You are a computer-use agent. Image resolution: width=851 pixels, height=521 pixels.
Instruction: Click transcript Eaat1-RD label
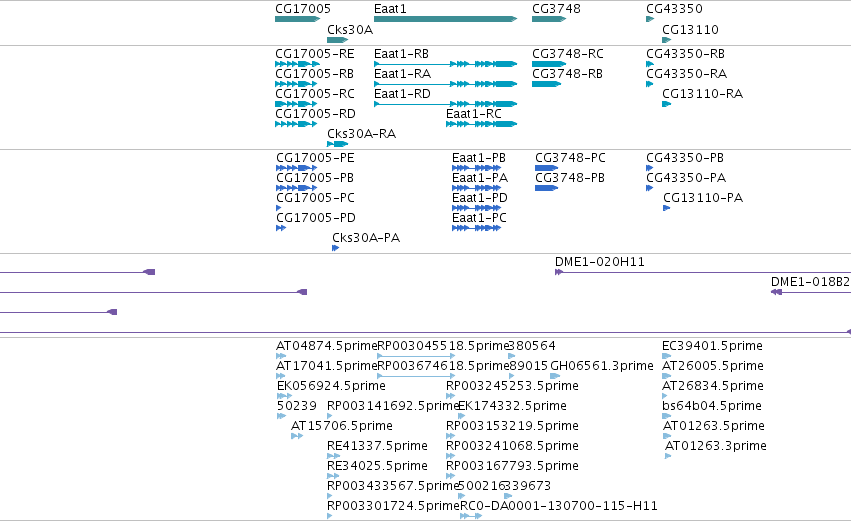tap(402, 94)
